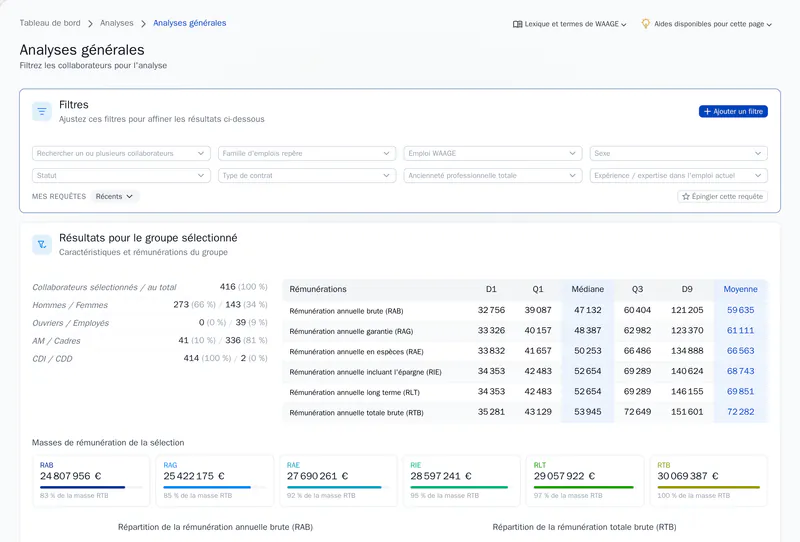Image resolution: width=800 pixels, height=542 pixels.
Task: Expand the Emploi WAAGE filter
Action: tap(492, 153)
